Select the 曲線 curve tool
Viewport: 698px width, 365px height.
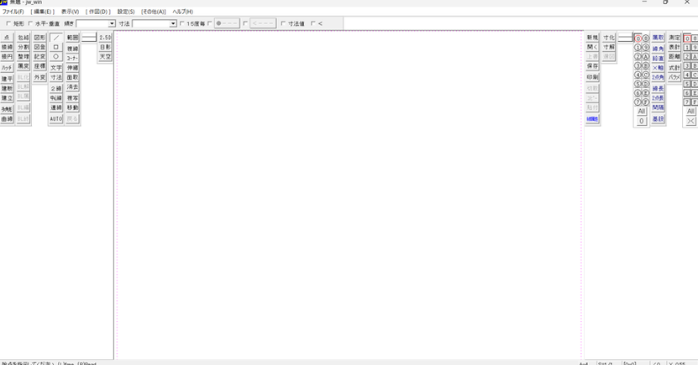tap(7, 119)
